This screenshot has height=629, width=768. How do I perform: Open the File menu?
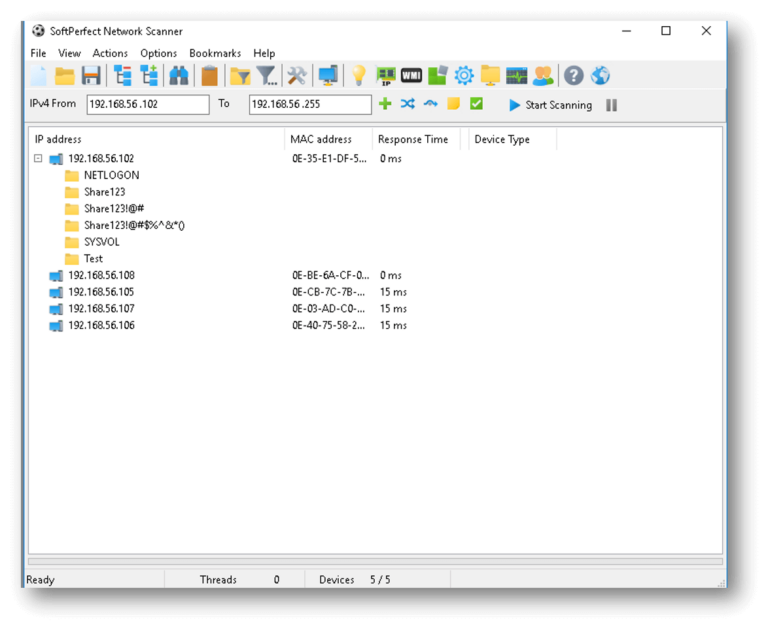38,53
